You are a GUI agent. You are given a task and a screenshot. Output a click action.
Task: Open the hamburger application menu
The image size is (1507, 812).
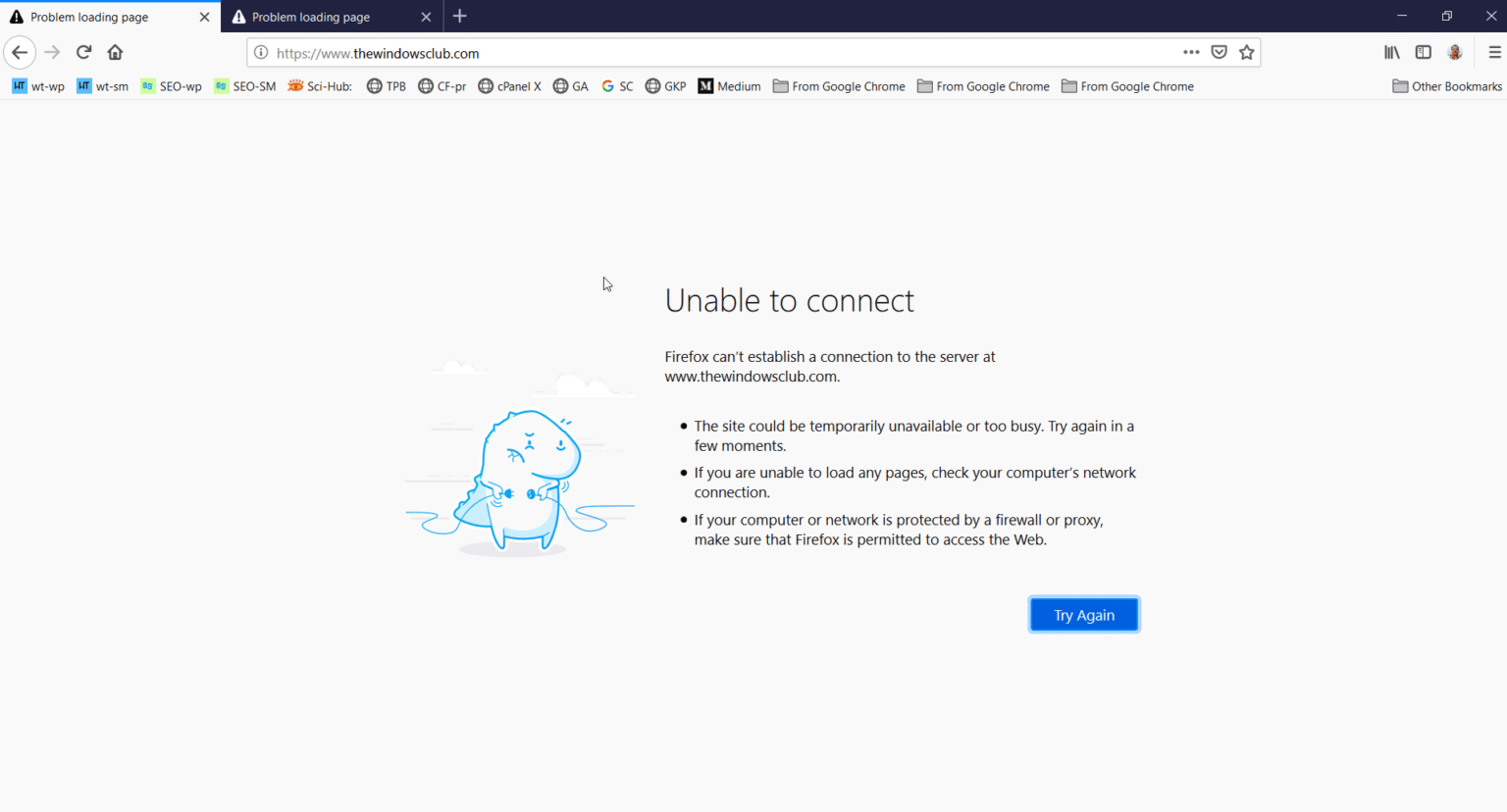1490,53
